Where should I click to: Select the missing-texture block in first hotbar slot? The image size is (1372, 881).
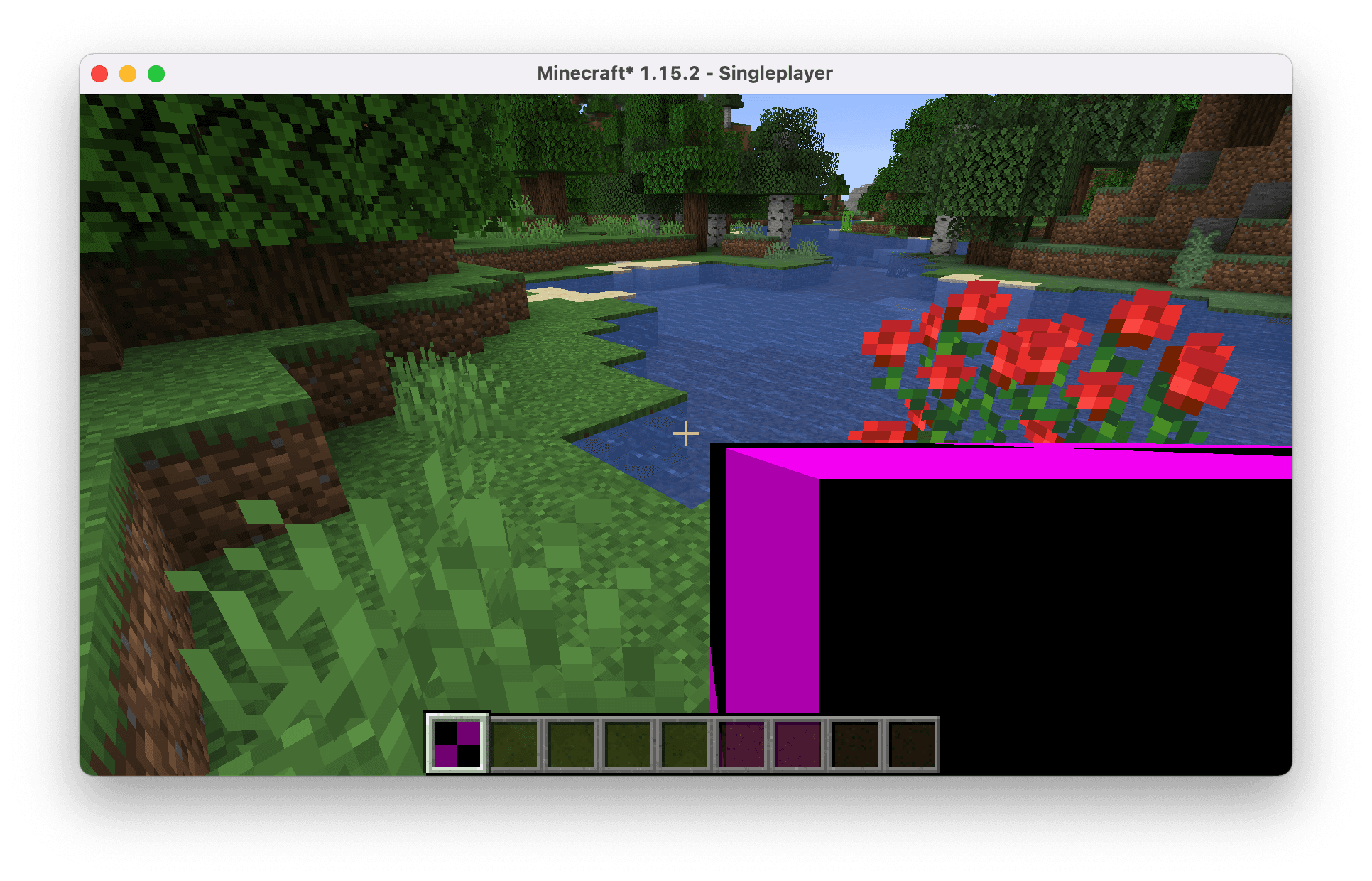(457, 744)
